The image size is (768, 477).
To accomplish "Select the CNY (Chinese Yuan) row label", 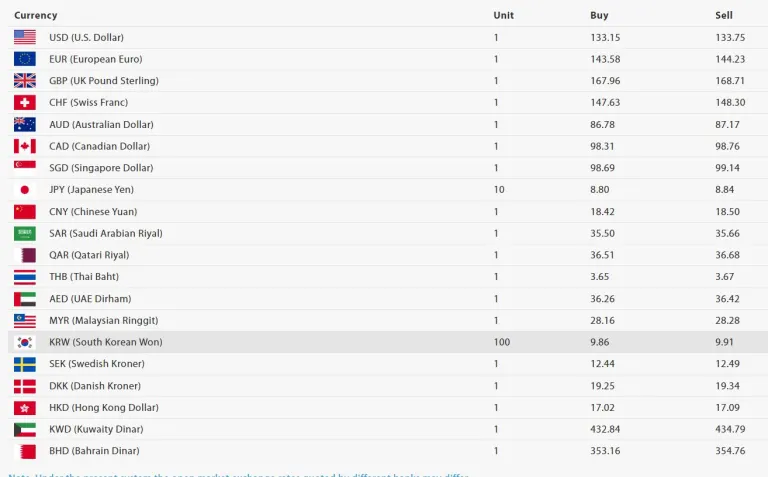I will [95, 212].
